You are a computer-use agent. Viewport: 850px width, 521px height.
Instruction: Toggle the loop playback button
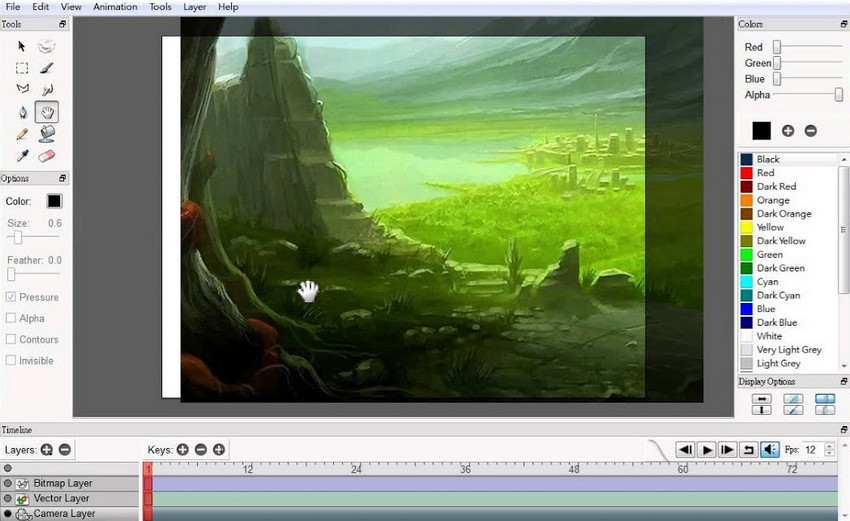click(749, 449)
